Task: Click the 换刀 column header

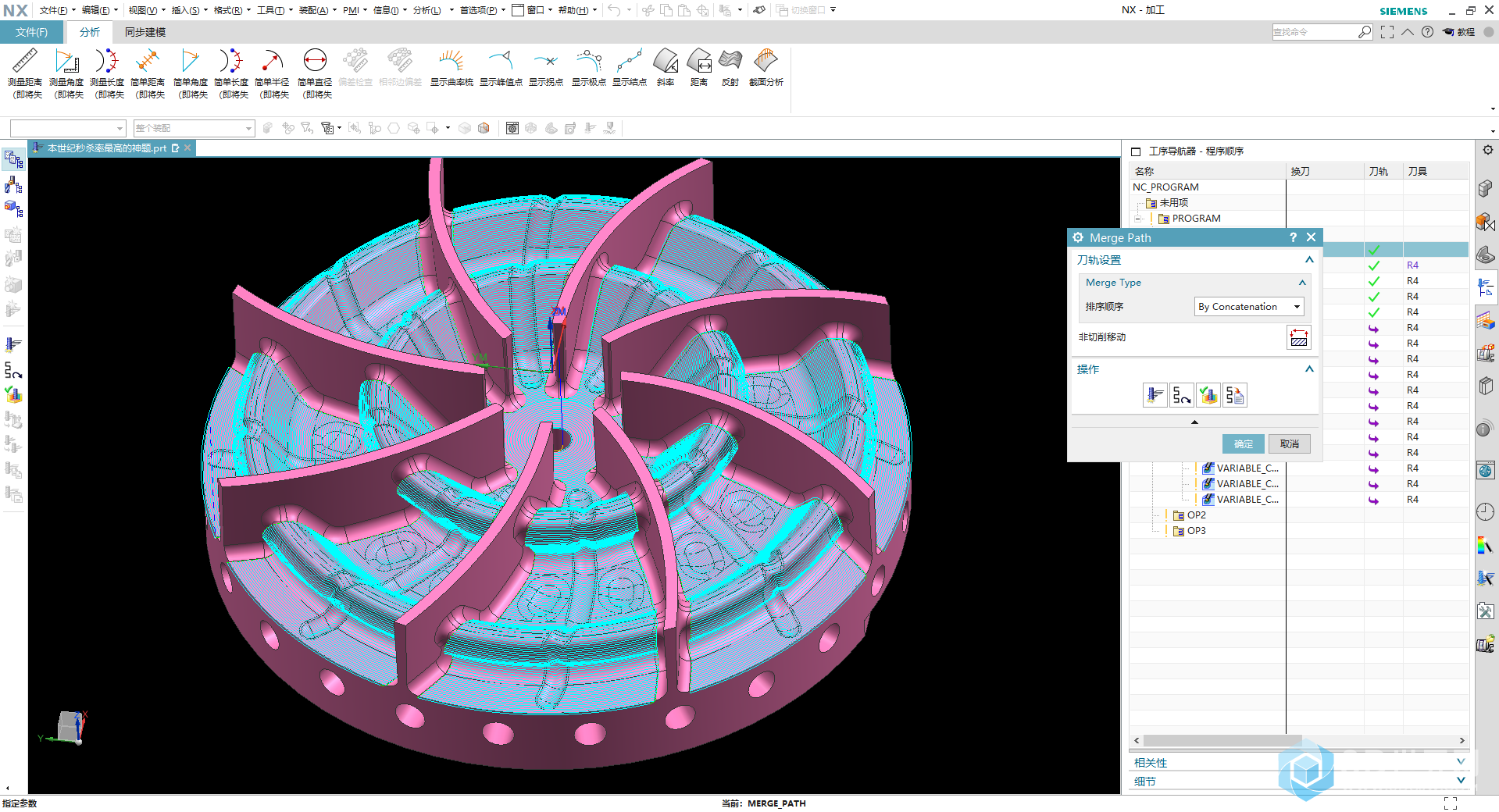Action: pyautogui.click(x=1325, y=171)
